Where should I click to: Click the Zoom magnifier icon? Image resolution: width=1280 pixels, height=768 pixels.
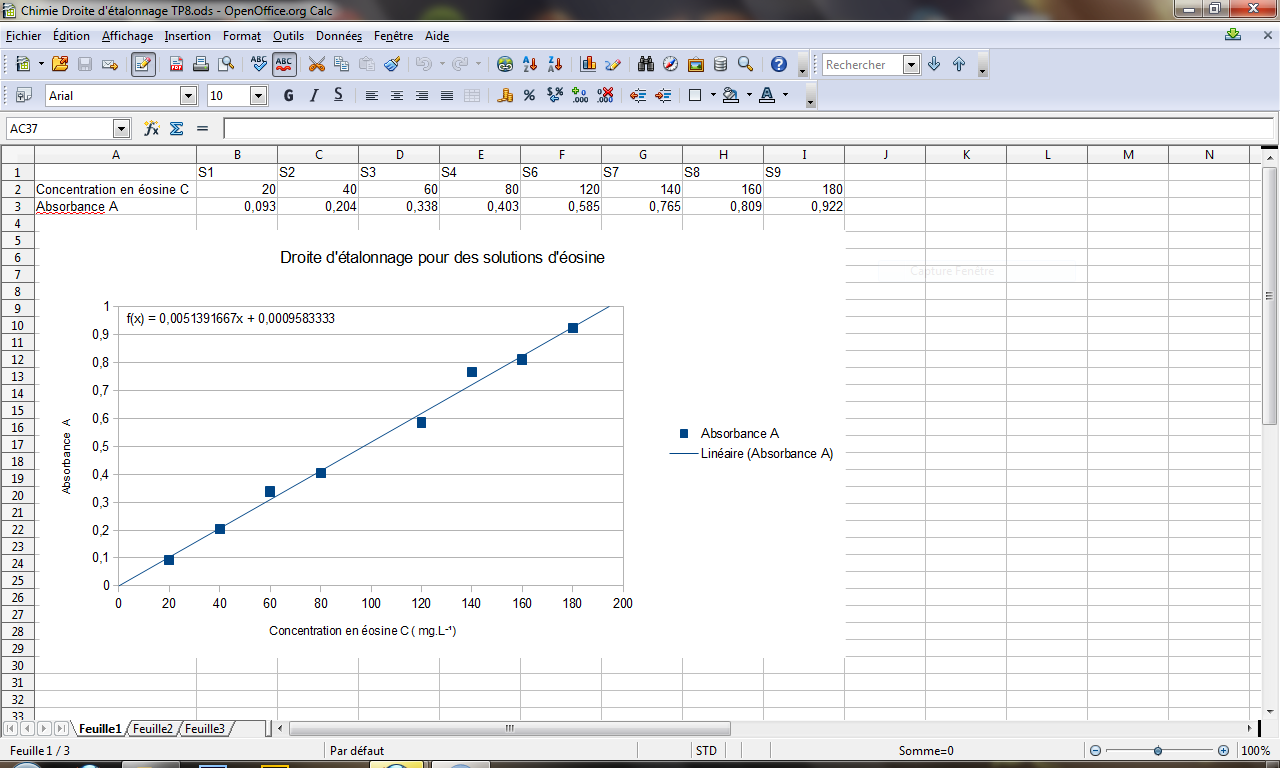click(746, 64)
